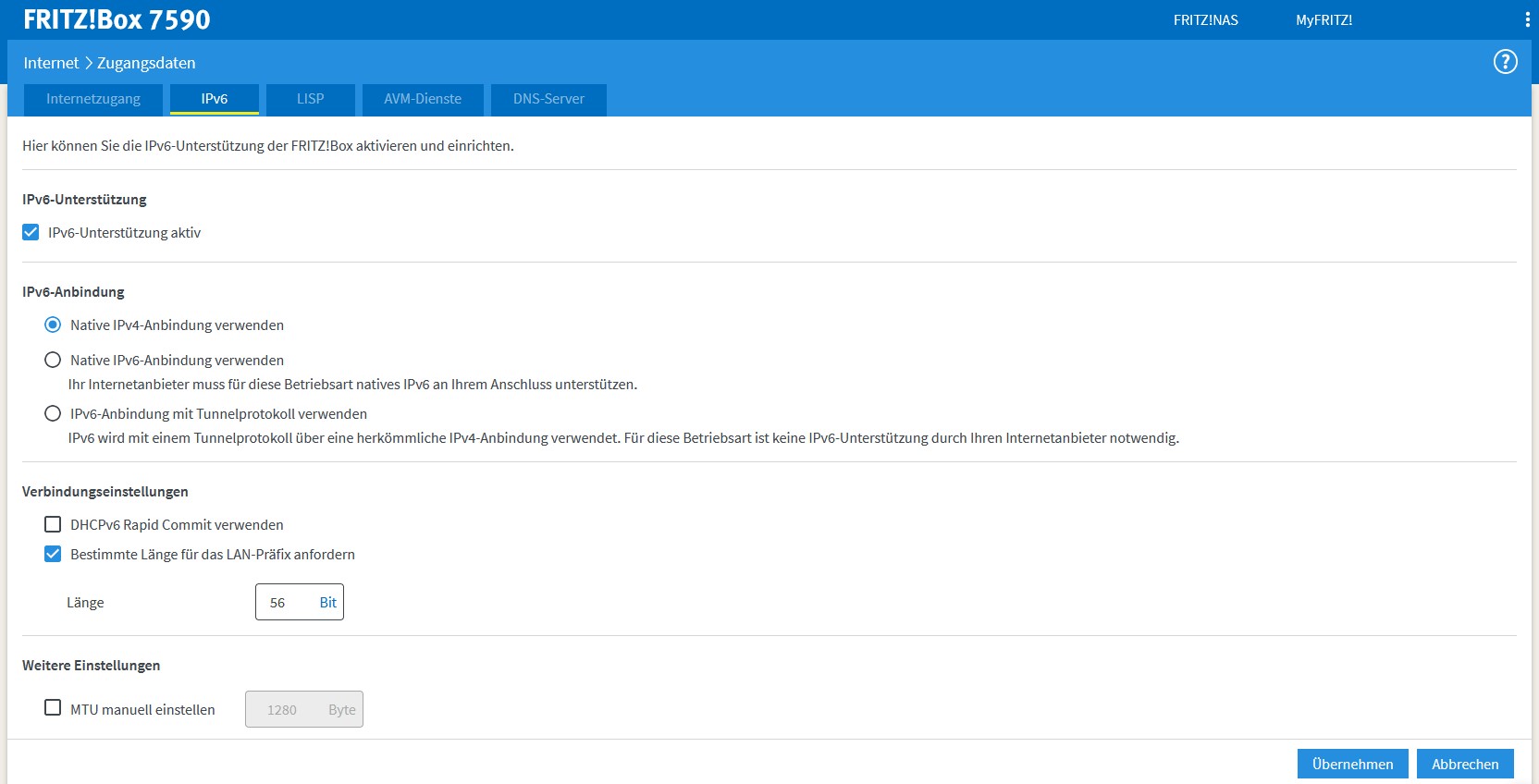Screen dimensions: 1539x784
Task: Click the intro text 'Hier können Sie die IPv6-Unterstützung'
Action: pyautogui.click(x=268, y=146)
